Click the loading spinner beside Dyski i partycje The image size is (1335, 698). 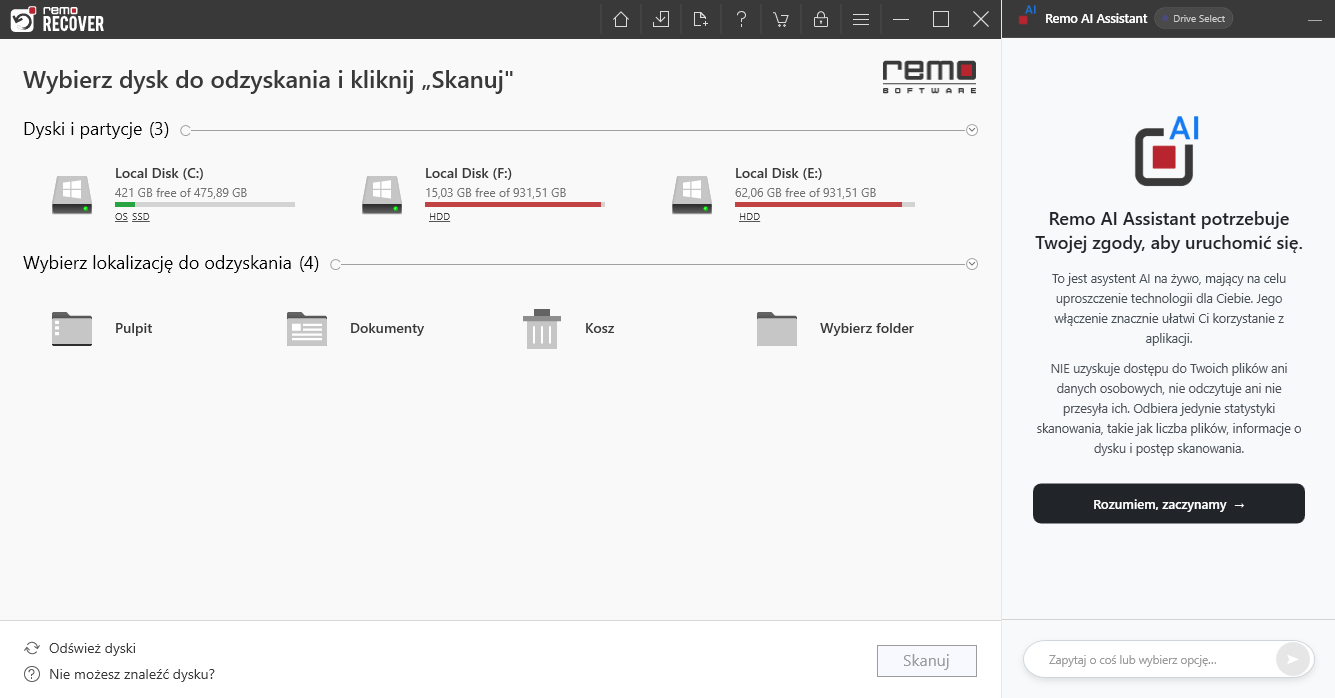coord(186,130)
